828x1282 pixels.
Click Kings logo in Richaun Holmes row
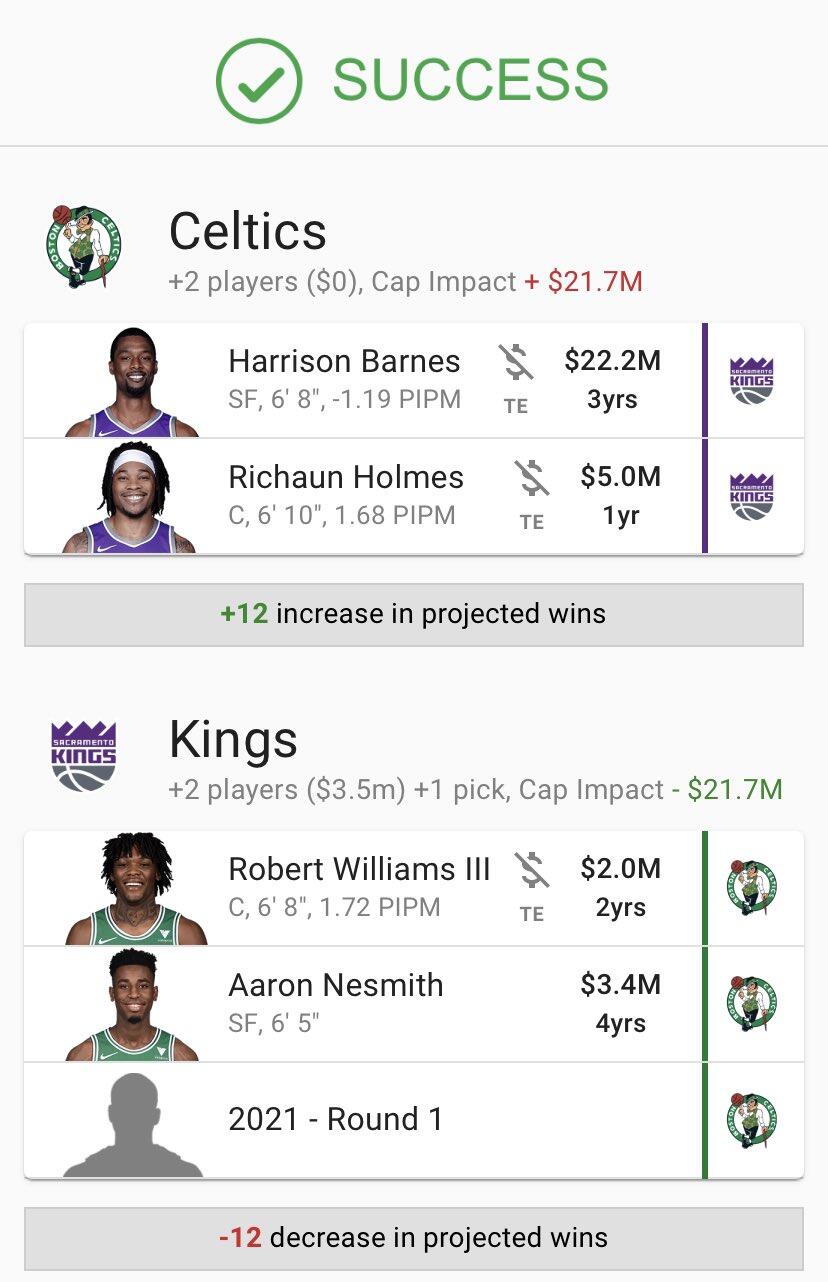[752, 497]
